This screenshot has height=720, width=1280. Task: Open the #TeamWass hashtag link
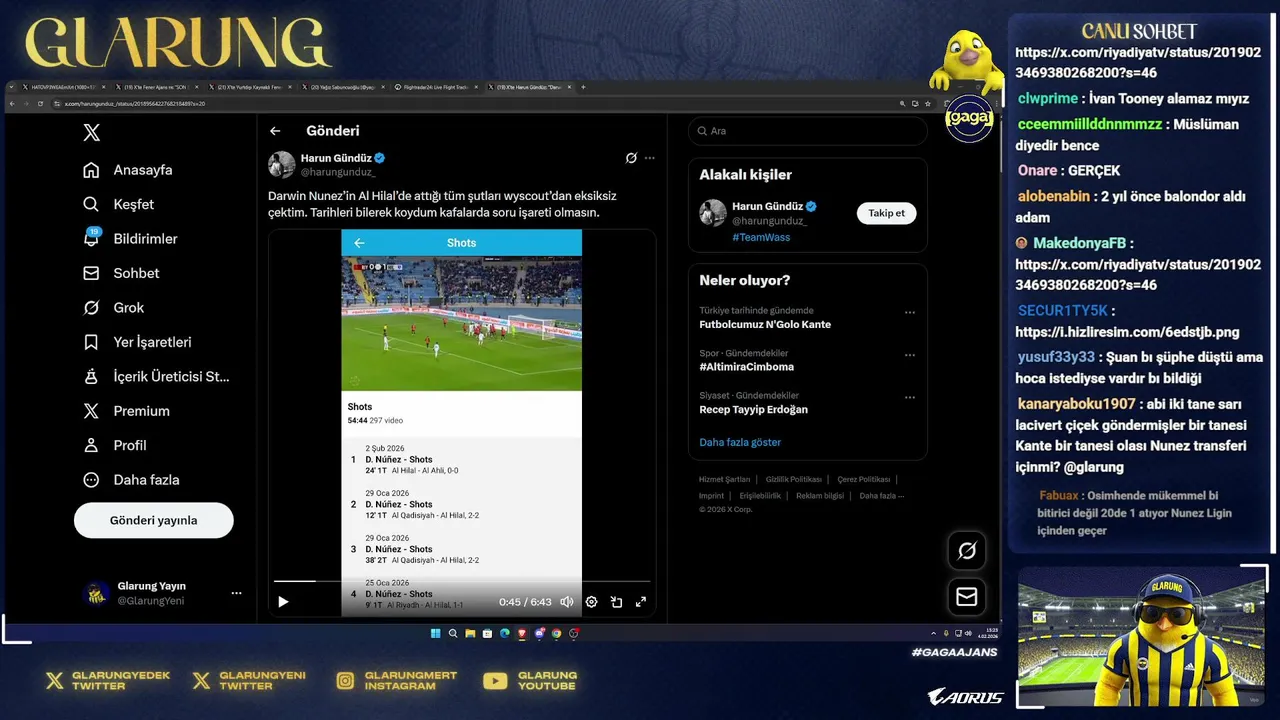pos(761,237)
